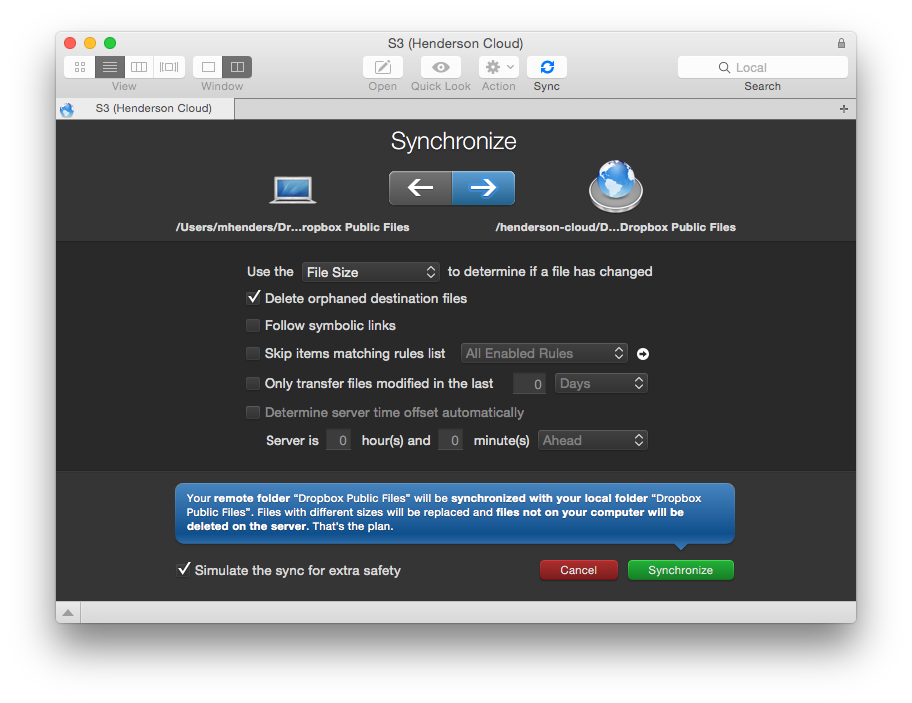
Task: Click the Sync toolbar icon
Action: pyautogui.click(x=547, y=67)
